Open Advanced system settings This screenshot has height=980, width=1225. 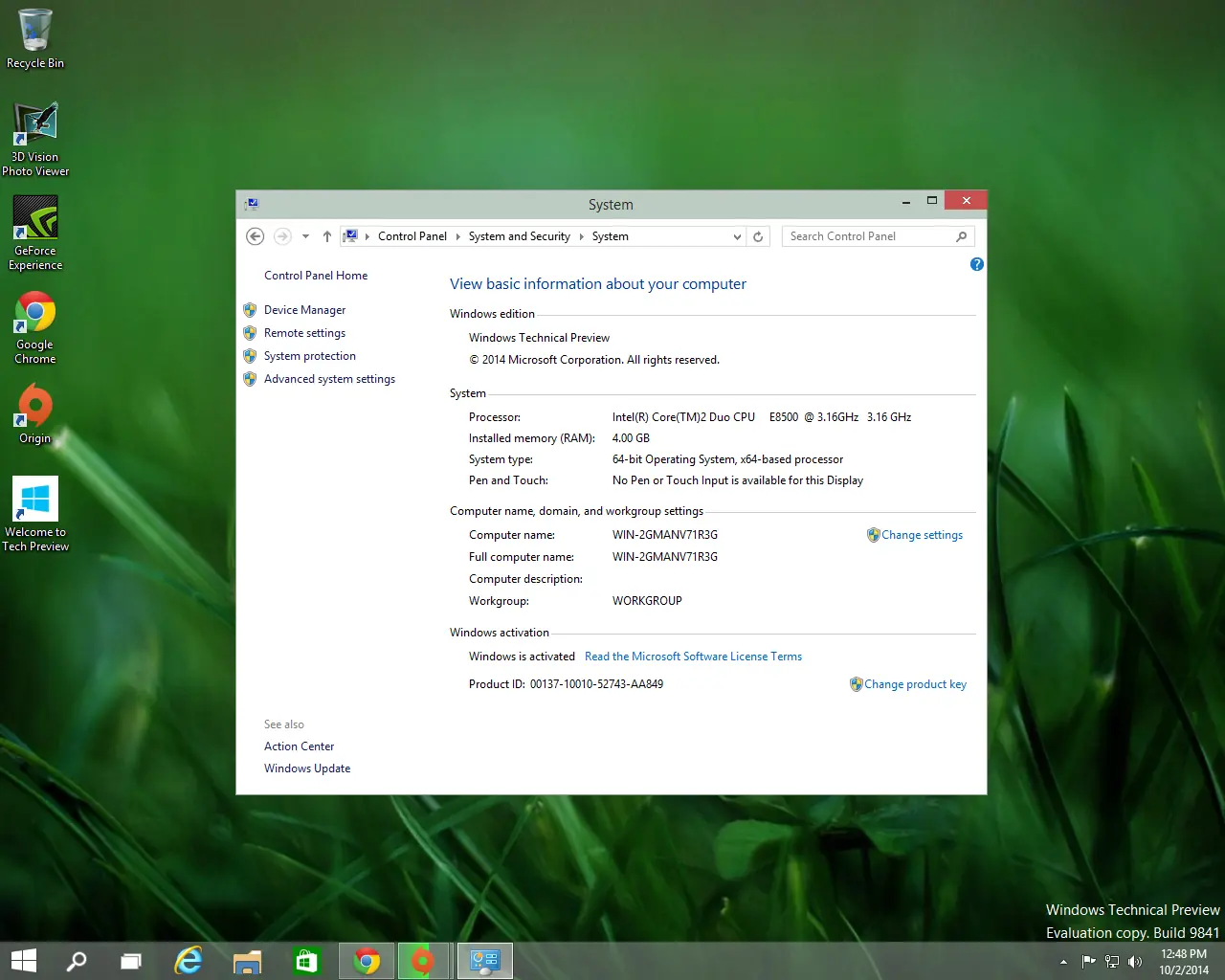(x=329, y=379)
